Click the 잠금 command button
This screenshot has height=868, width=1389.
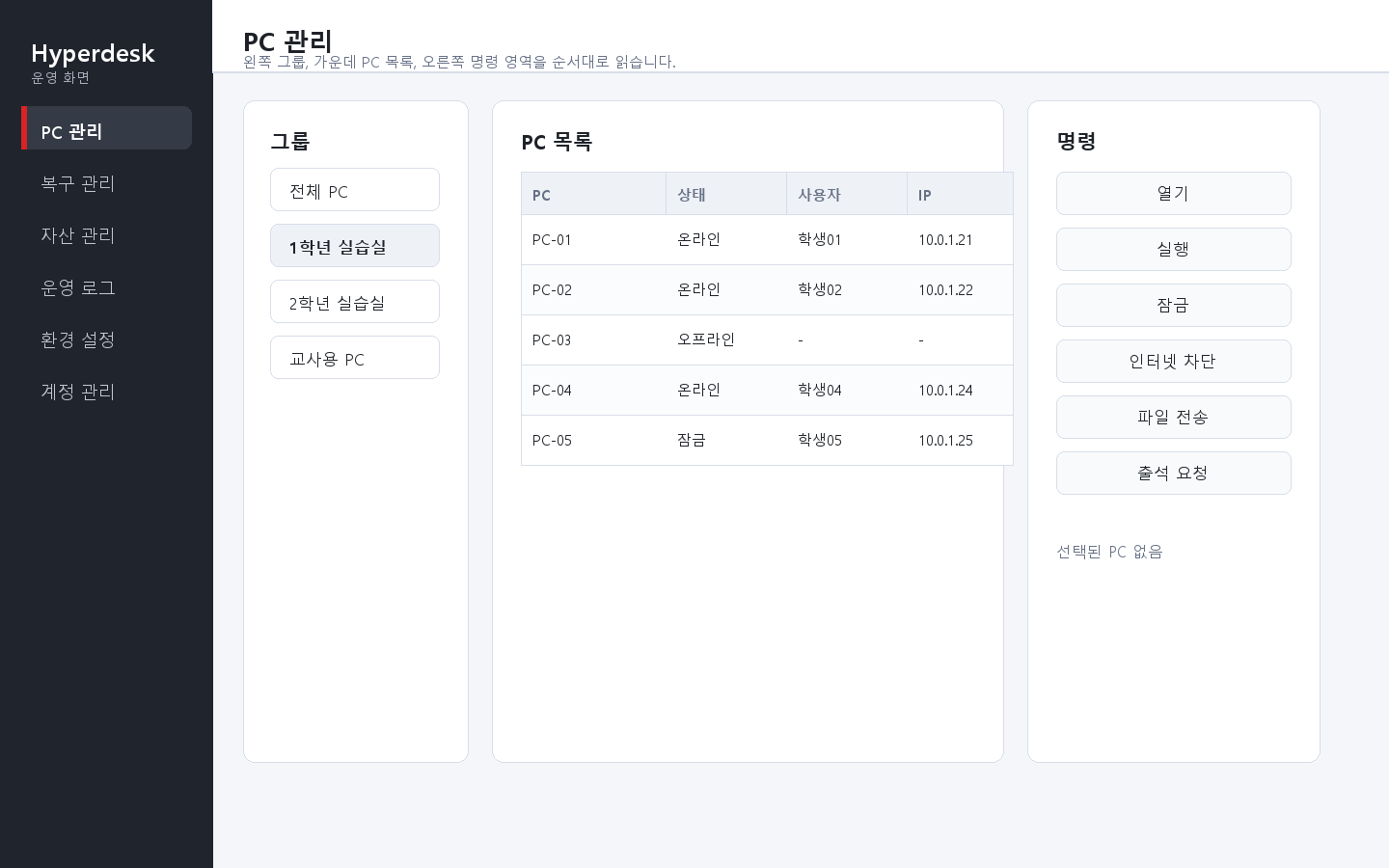pyautogui.click(x=1173, y=306)
